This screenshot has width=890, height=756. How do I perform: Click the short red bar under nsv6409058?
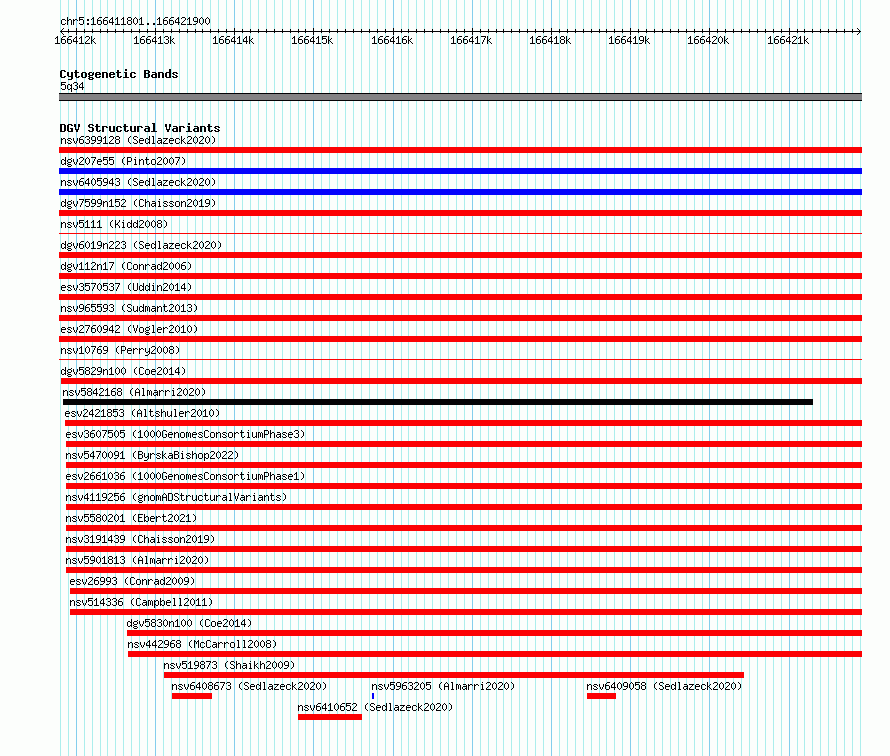coord(601,696)
